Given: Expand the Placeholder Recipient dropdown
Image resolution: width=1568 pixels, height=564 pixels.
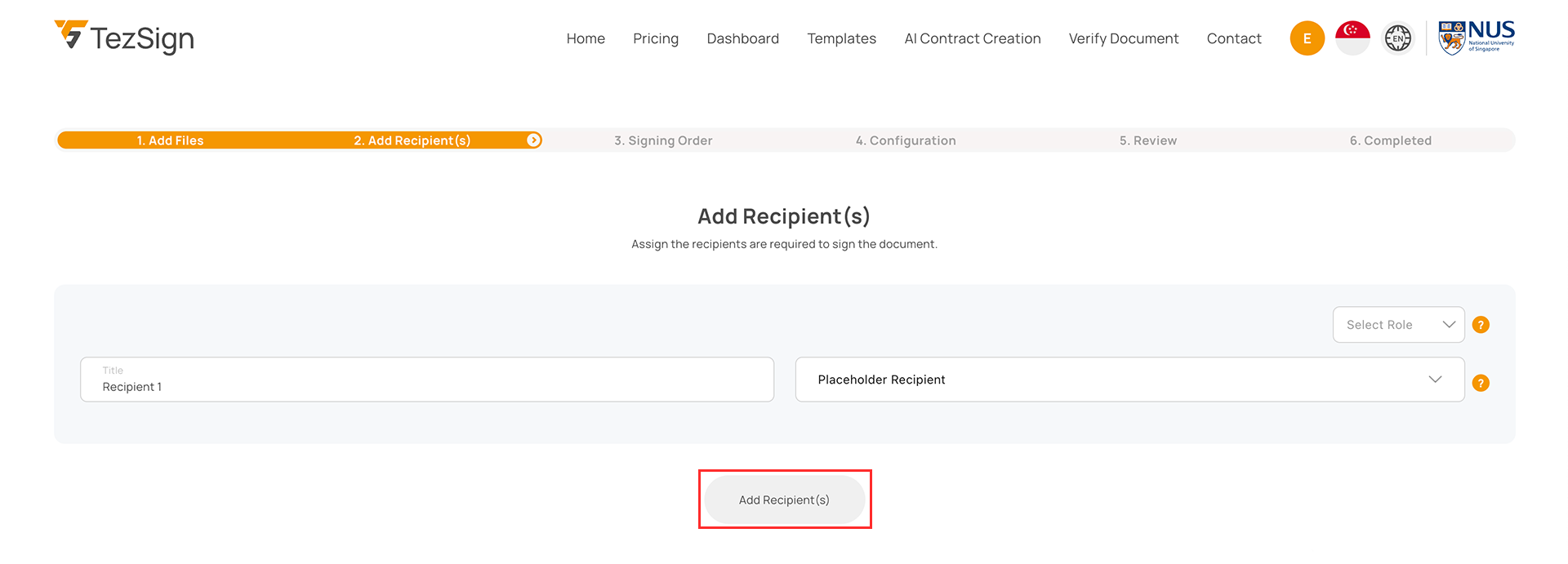Looking at the screenshot, I should click(x=1129, y=380).
